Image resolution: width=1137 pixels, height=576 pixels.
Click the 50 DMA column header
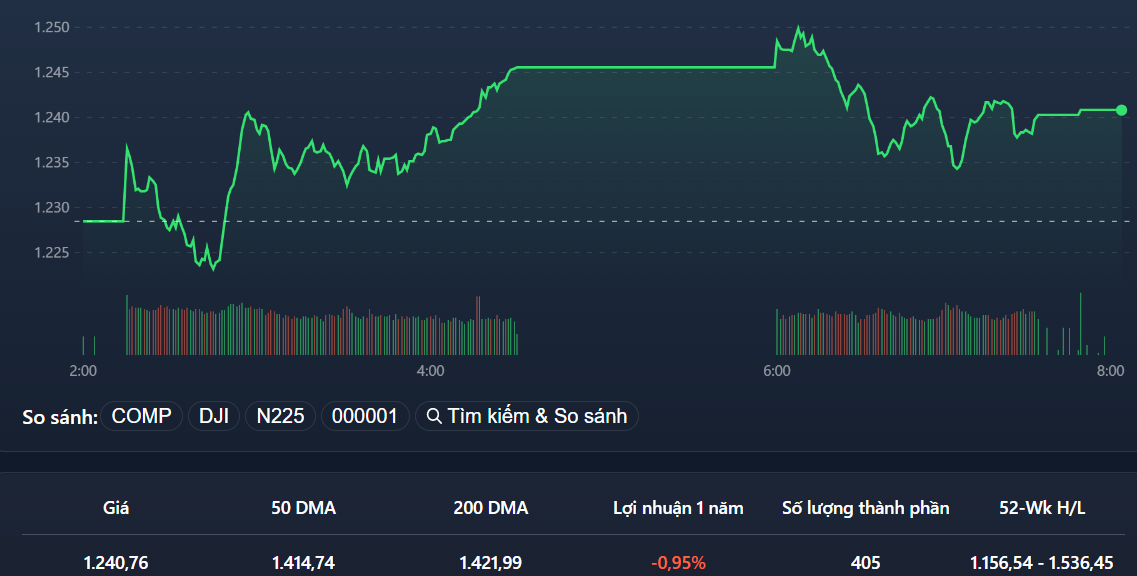pos(302,507)
